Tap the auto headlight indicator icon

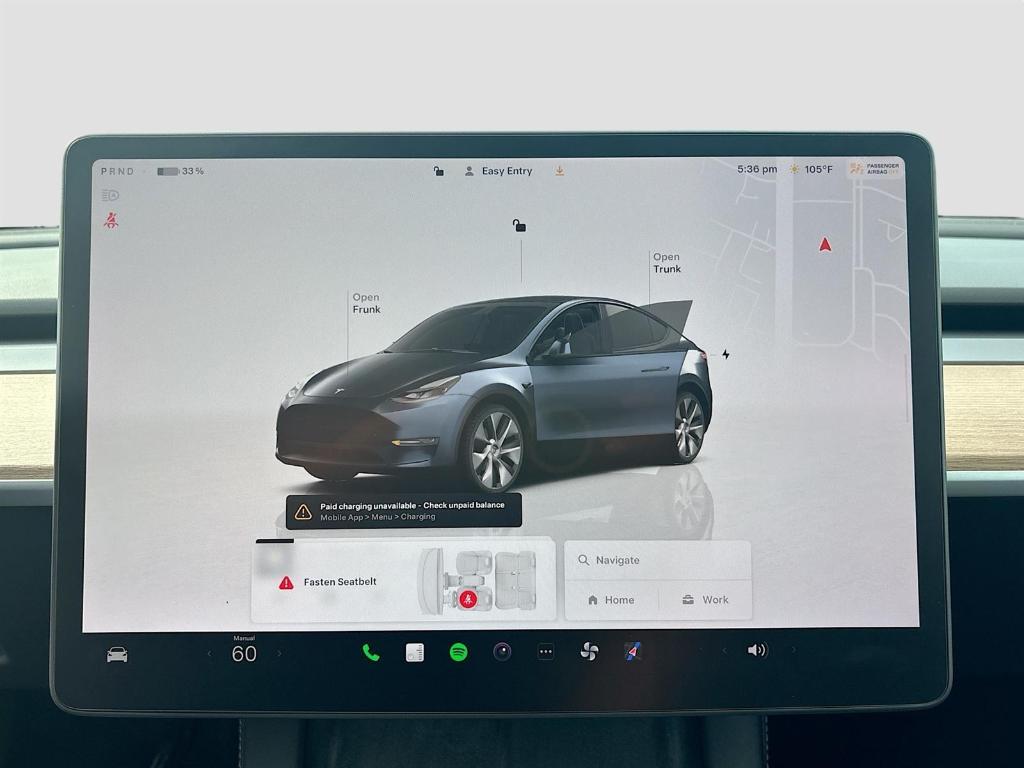[x=110, y=195]
